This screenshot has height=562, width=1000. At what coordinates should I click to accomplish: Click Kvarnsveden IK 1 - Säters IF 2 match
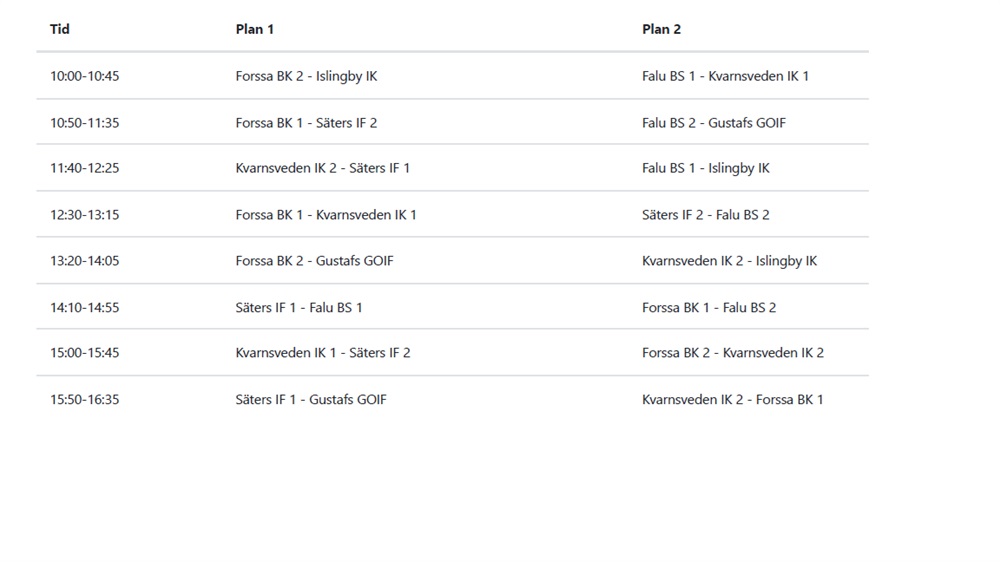click(x=323, y=352)
